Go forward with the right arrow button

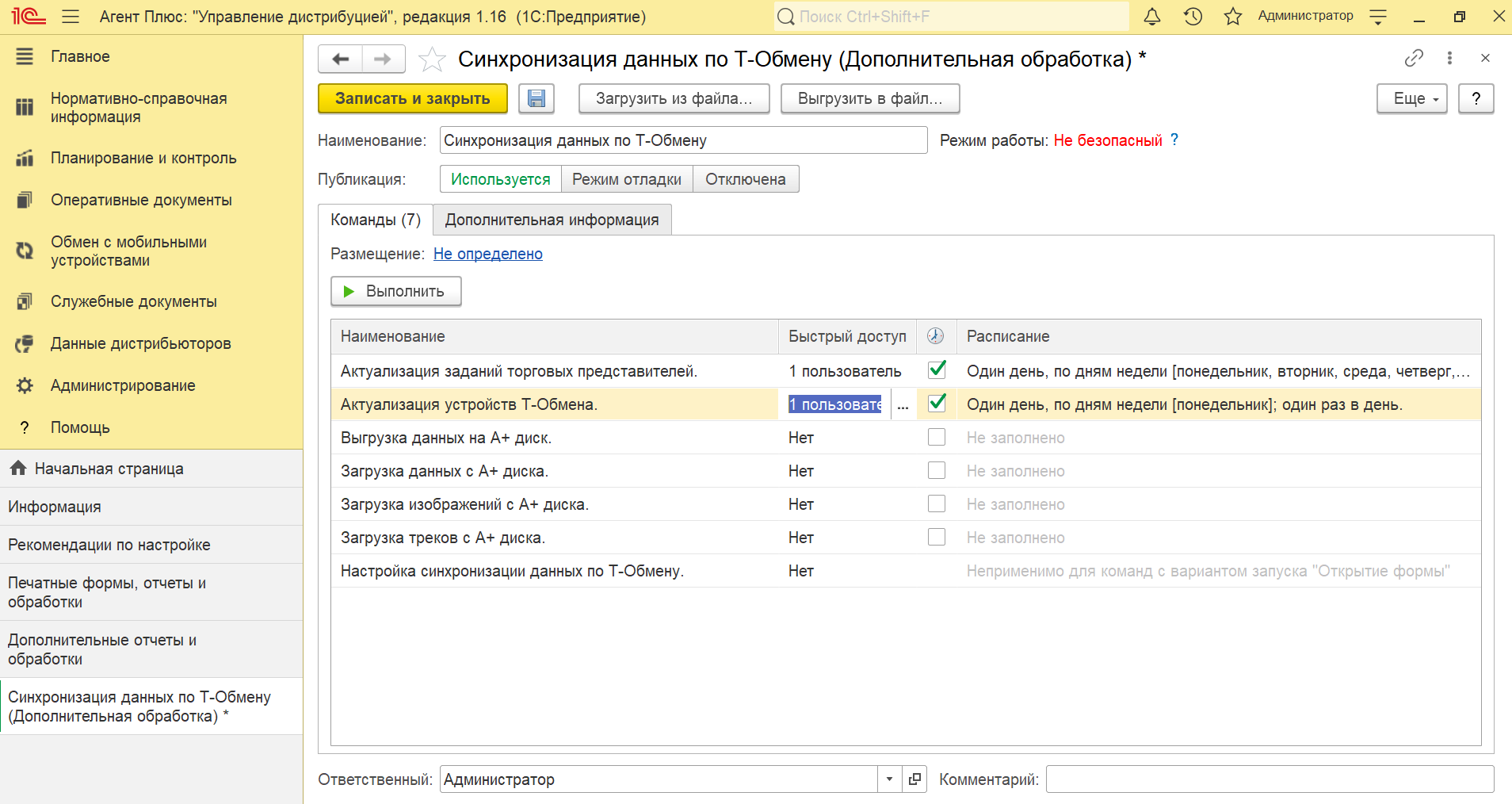pyautogui.click(x=384, y=59)
